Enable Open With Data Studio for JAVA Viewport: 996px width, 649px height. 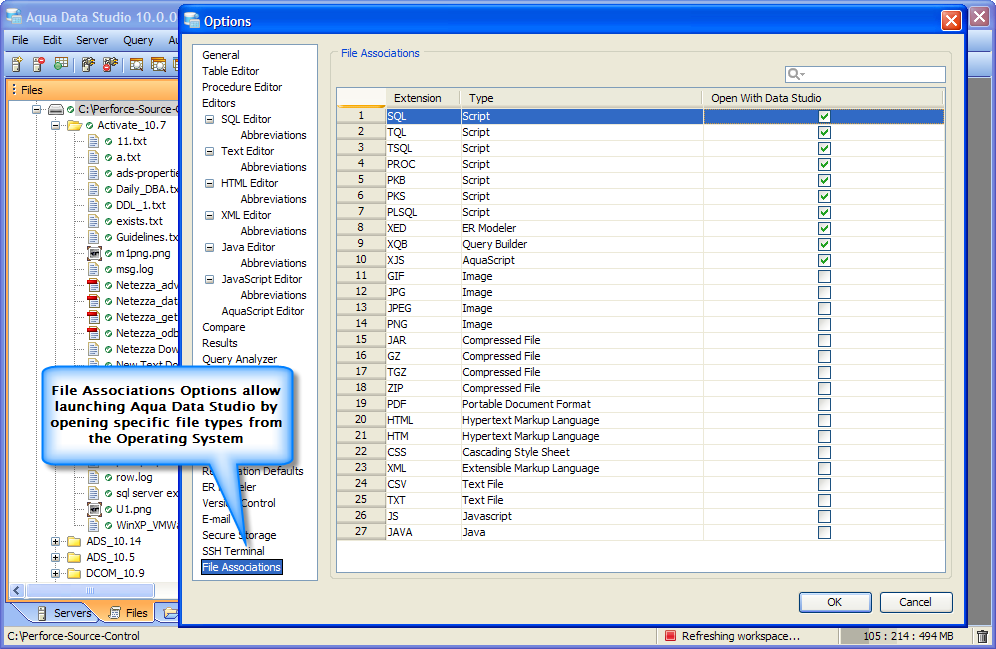pyautogui.click(x=824, y=532)
